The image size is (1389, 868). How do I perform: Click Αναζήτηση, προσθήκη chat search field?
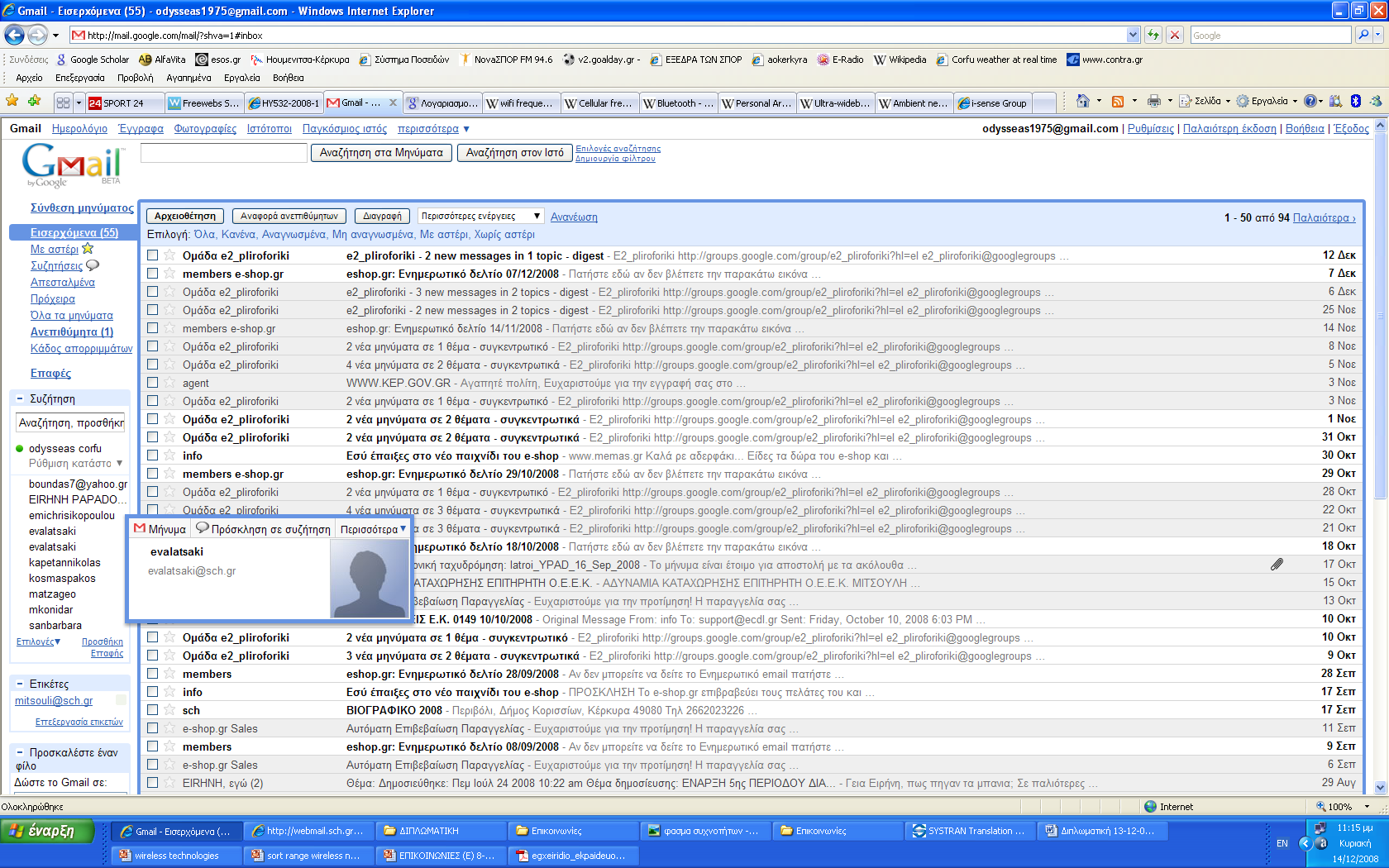coord(71,422)
